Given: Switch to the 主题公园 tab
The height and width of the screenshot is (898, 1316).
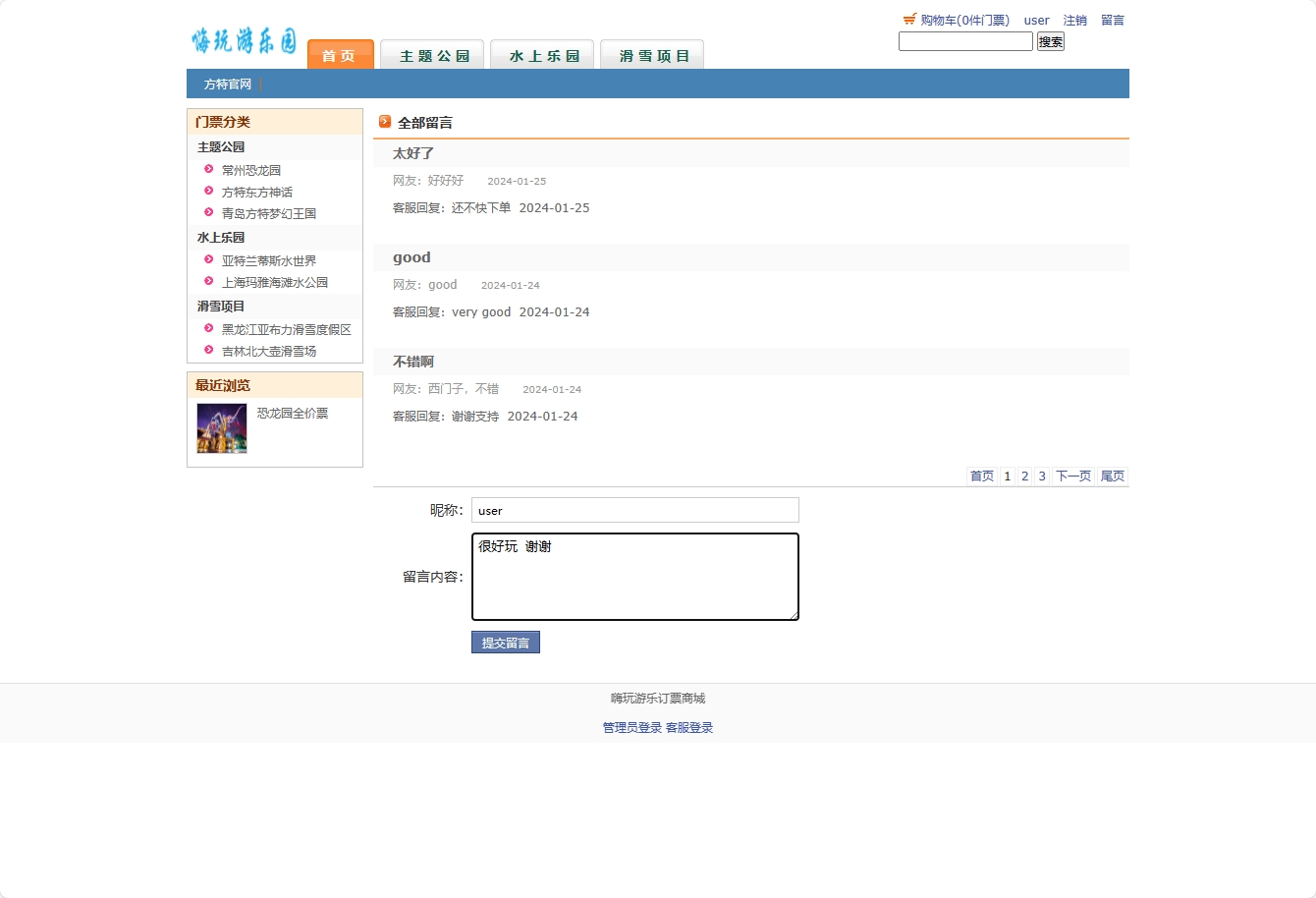Looking at the screenshot, I should pyautogui.click(x=432, y=55).
